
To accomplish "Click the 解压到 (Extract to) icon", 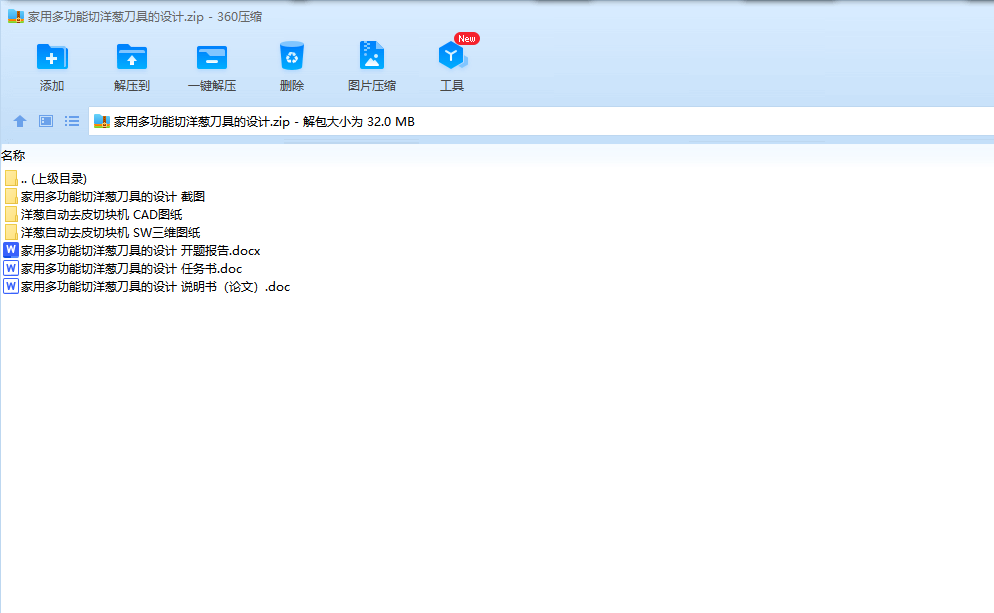I will (x=132, y=57).
